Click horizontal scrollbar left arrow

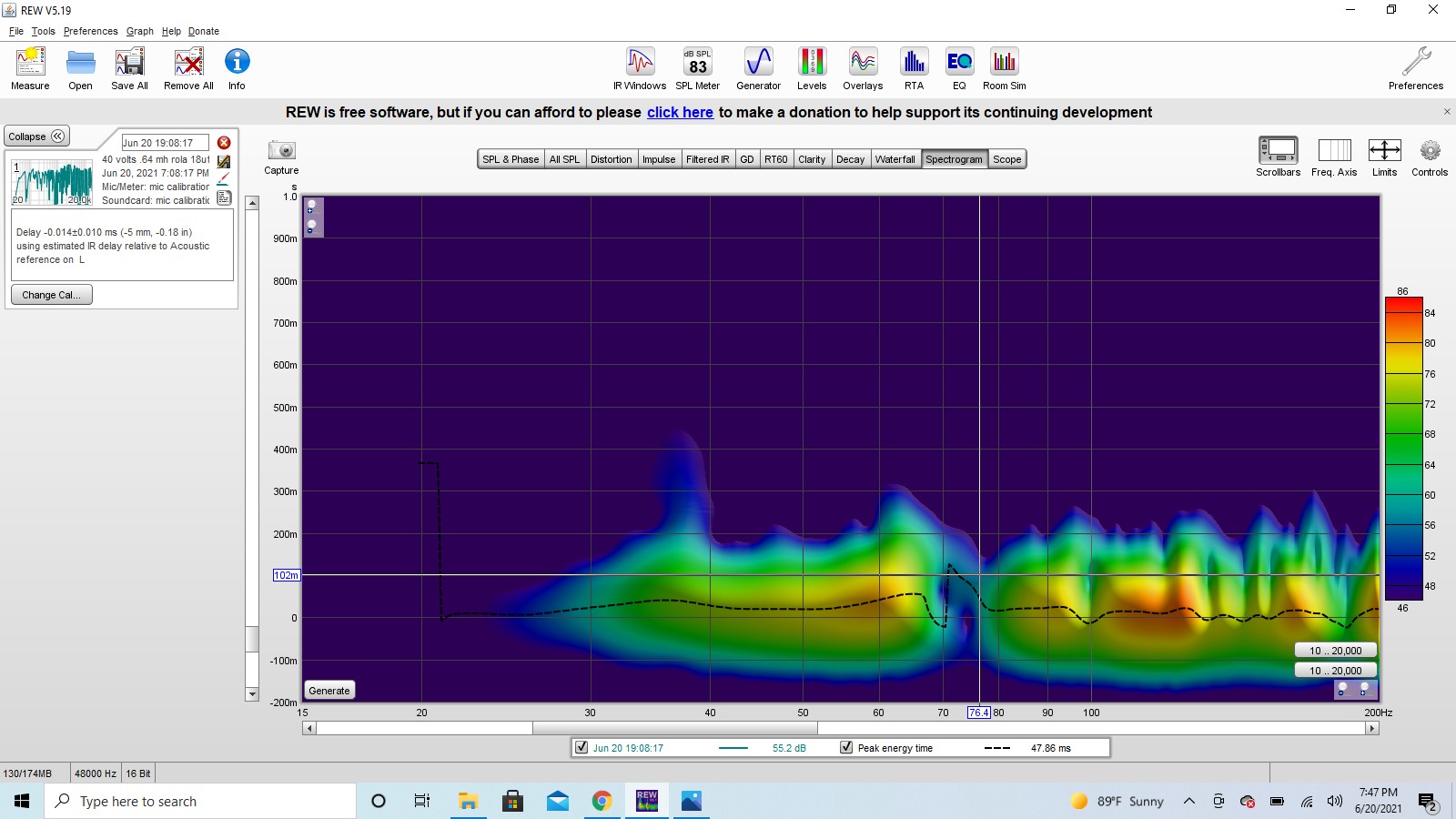309,728
